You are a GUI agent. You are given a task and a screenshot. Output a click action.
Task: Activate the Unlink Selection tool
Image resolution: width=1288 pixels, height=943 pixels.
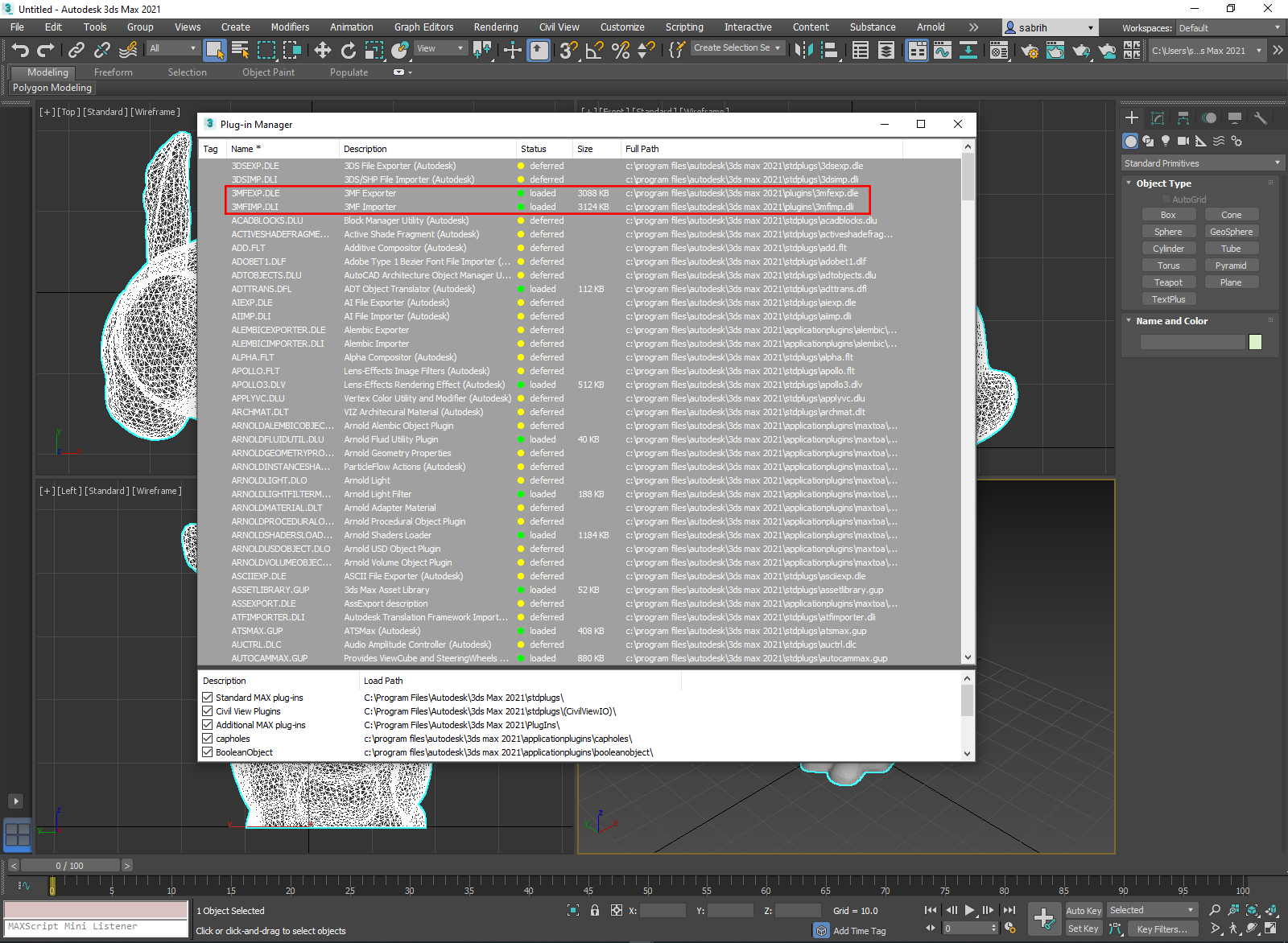coord(102,51)
